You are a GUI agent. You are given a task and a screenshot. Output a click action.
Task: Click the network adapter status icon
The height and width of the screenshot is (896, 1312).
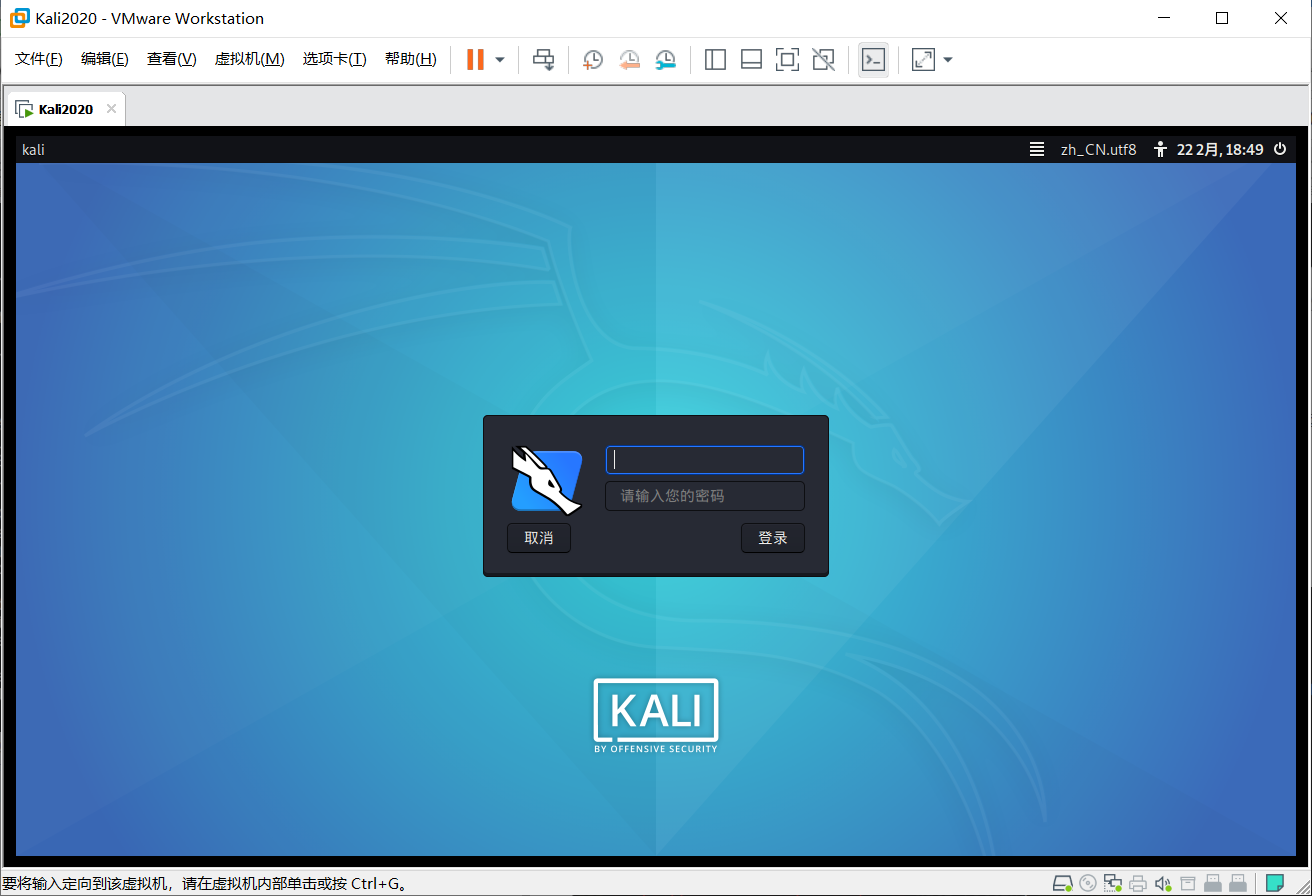point(1113,883)
